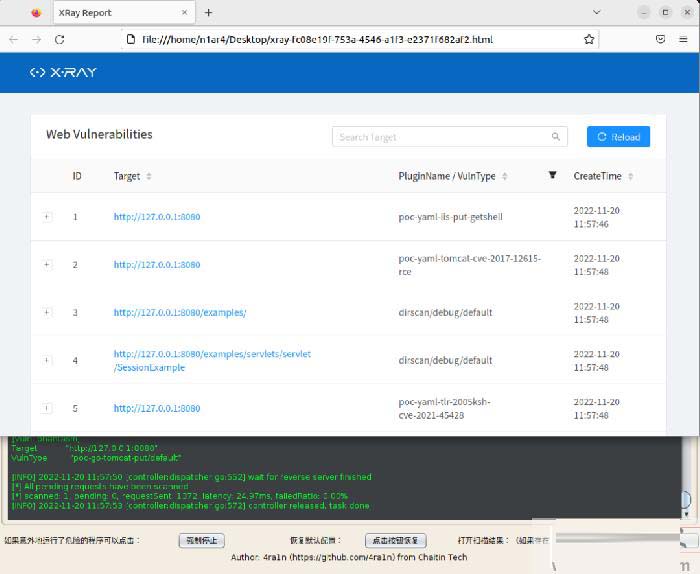Click the leftmost button in bottom tool window
700x574 pixels.
pos(202,541)
